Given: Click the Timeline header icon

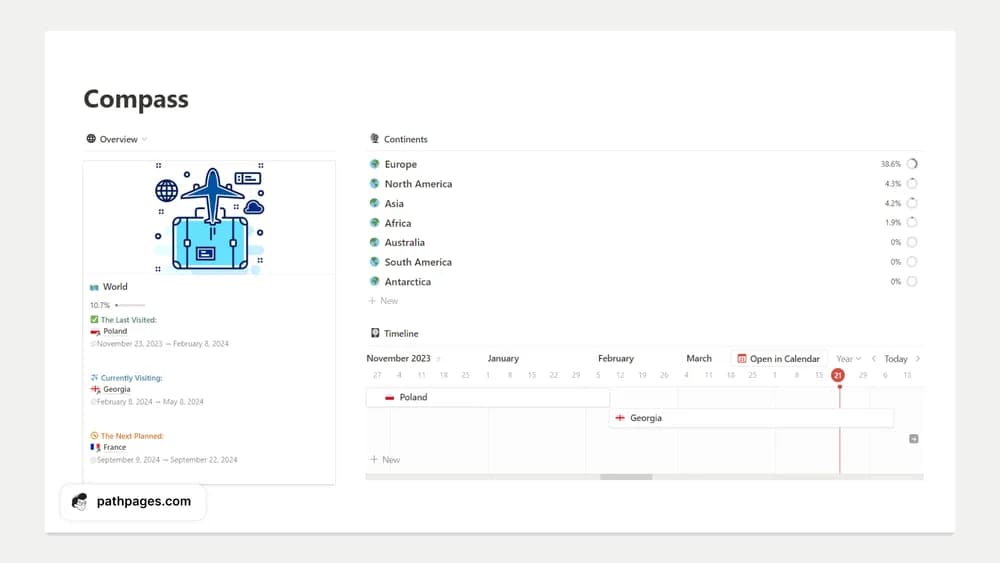Looking at the screenshot, I should point(375,333).
